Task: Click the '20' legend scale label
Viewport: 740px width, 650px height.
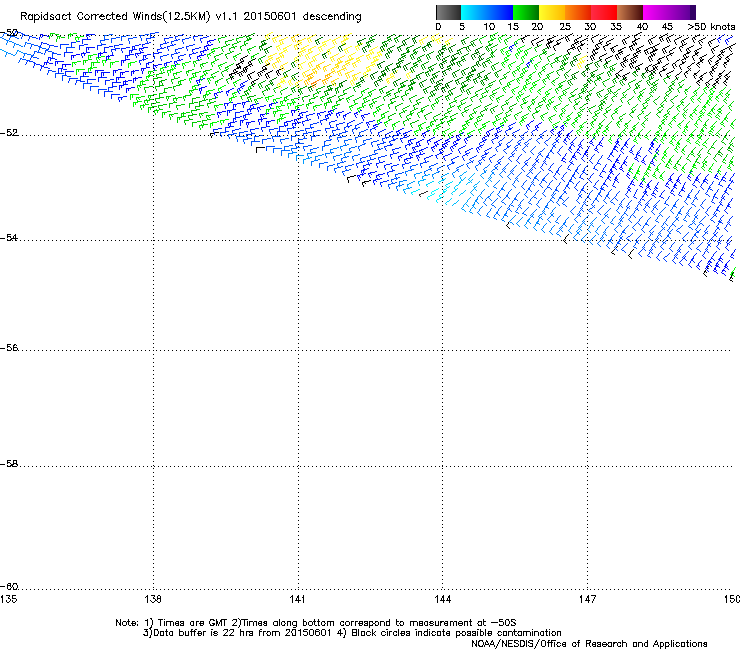Action: click(x=537, y=27)
